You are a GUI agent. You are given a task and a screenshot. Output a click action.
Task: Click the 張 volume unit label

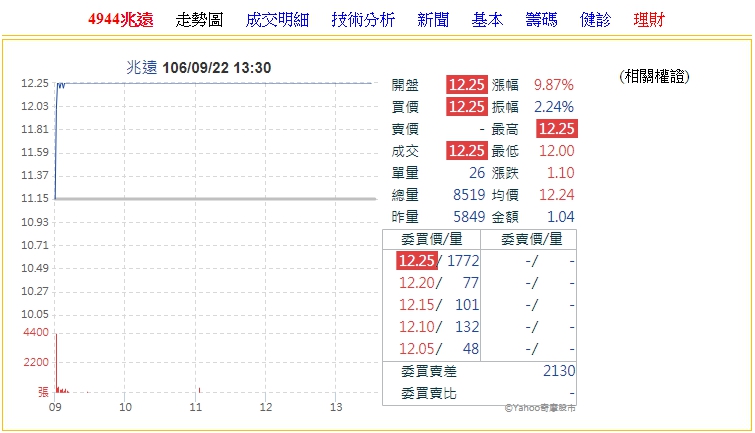(43, 392)
